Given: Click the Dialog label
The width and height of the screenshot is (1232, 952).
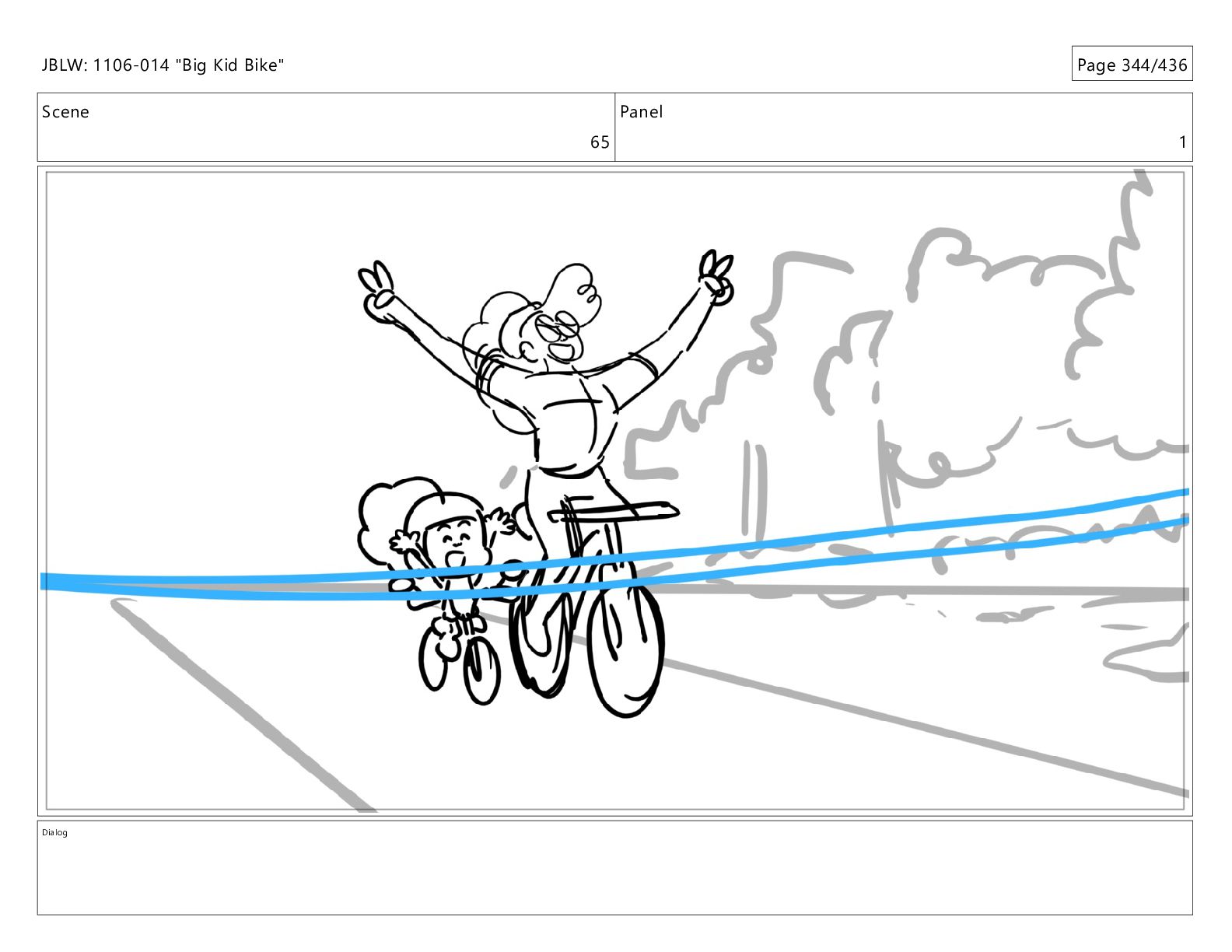Looking at the screenshot, I should pyautogui.click(x=54, y=832).
